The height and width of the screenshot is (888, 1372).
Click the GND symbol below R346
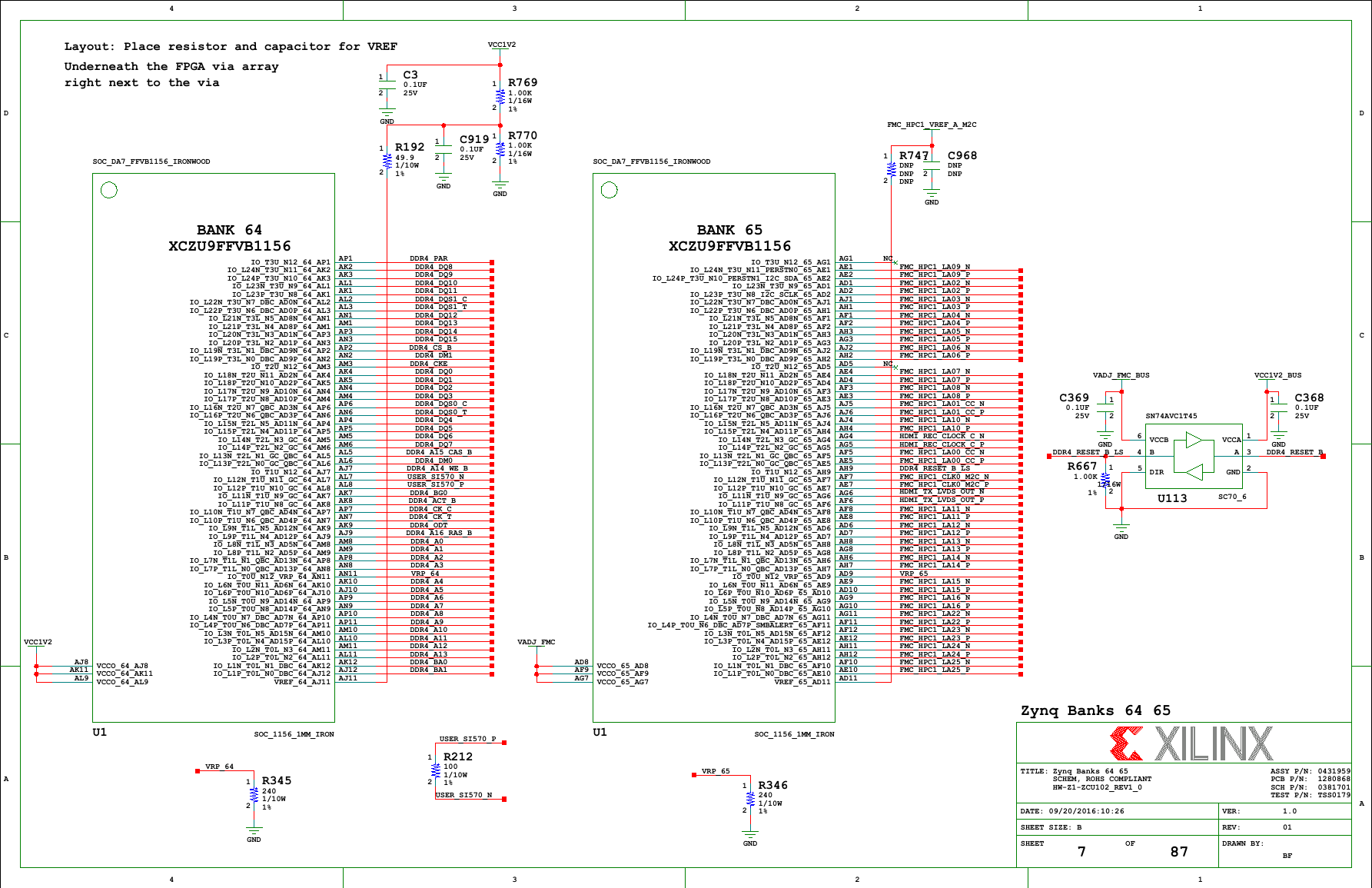tap(750, 839)
